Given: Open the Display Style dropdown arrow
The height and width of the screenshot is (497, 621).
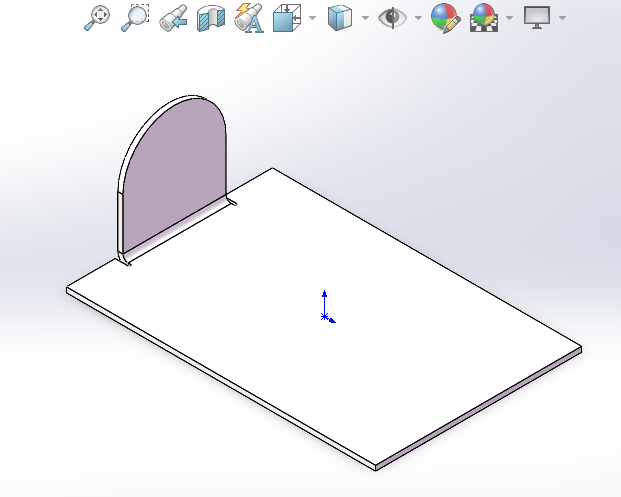Looking at the screenshot, I should pyautogui.click(x=366, y=18).
